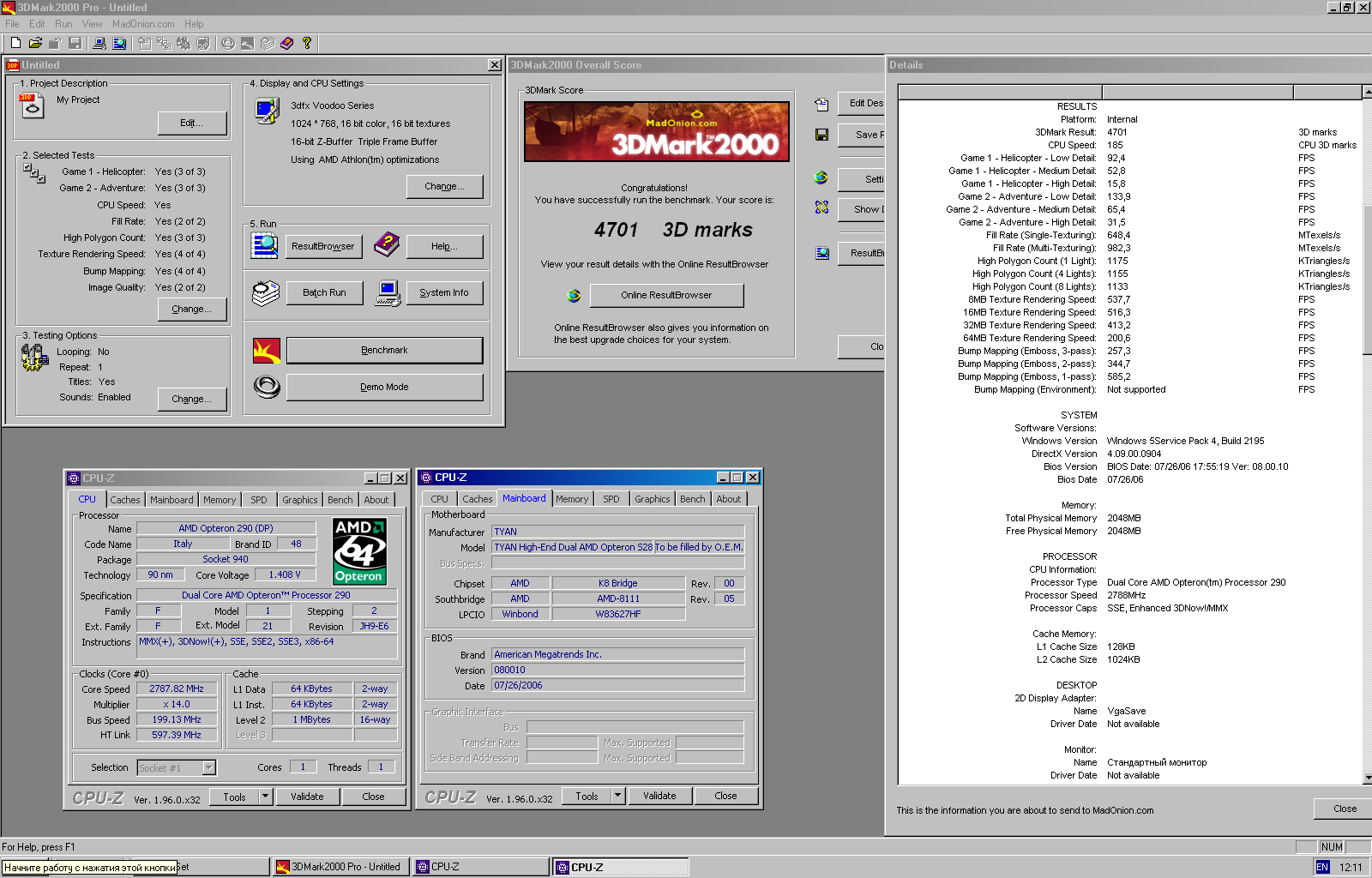Screen dimensions: 1372x878
Task: Click the edit description icon in Overall Score
Action: point(821,105)
